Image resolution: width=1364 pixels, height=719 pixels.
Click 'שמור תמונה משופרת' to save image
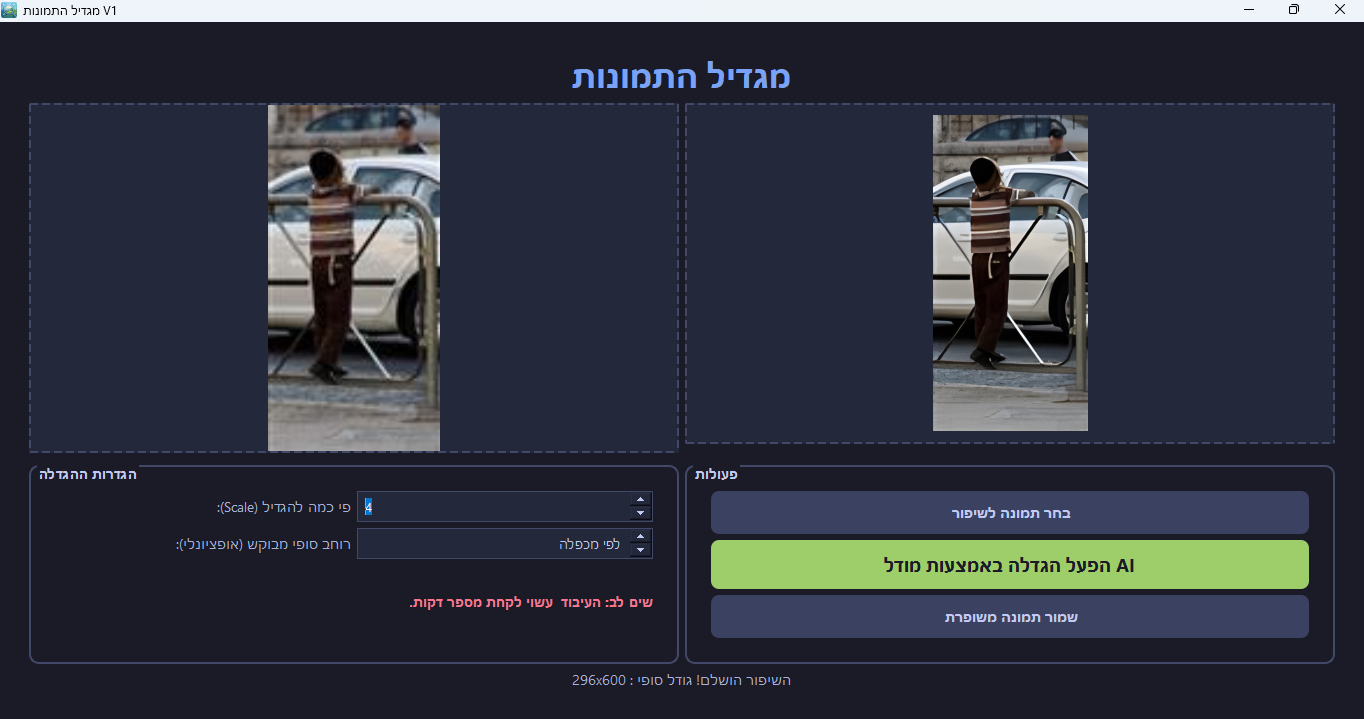(x=1009, y=617)
